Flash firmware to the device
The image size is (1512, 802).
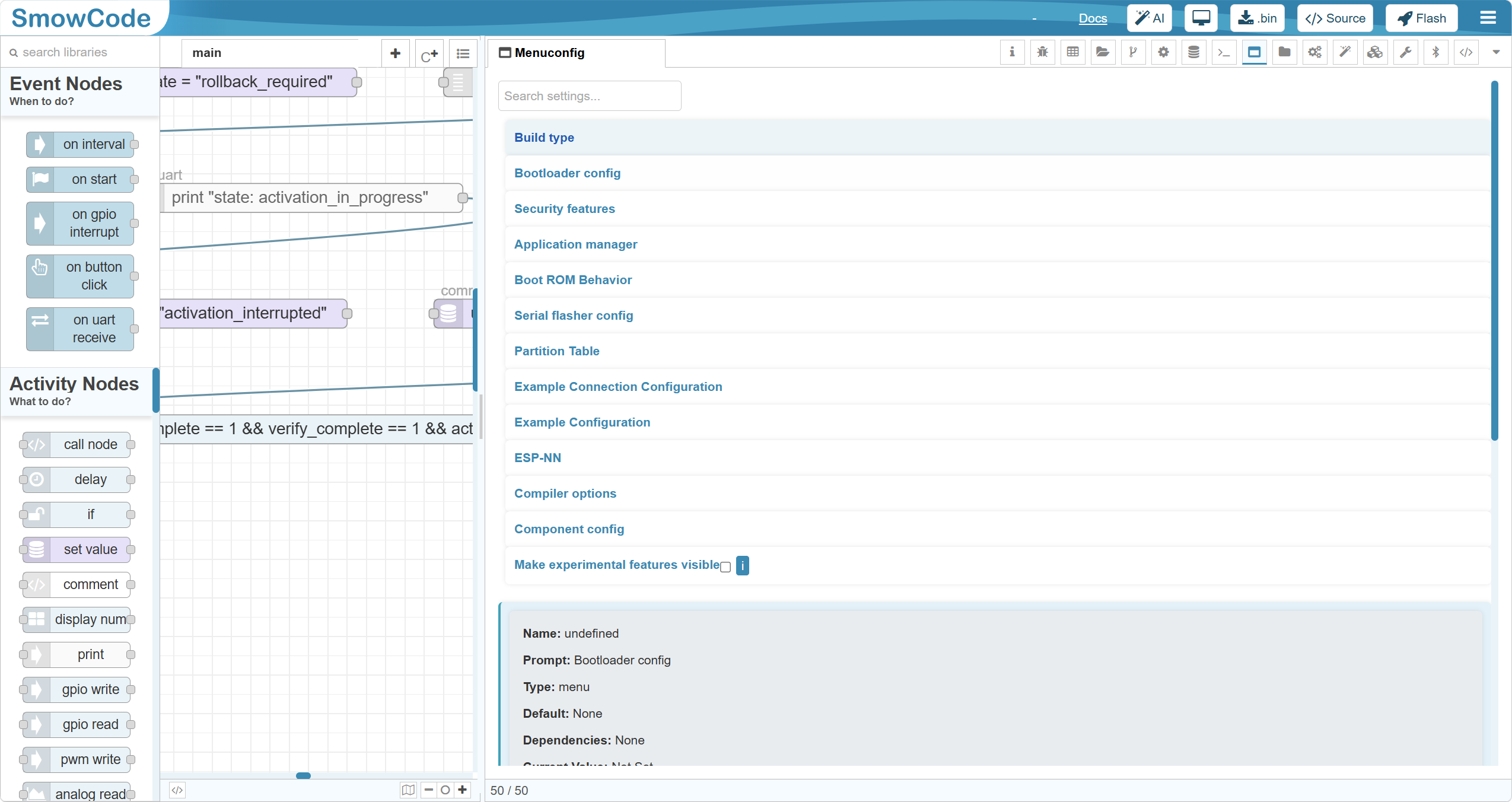[1421, 18]
